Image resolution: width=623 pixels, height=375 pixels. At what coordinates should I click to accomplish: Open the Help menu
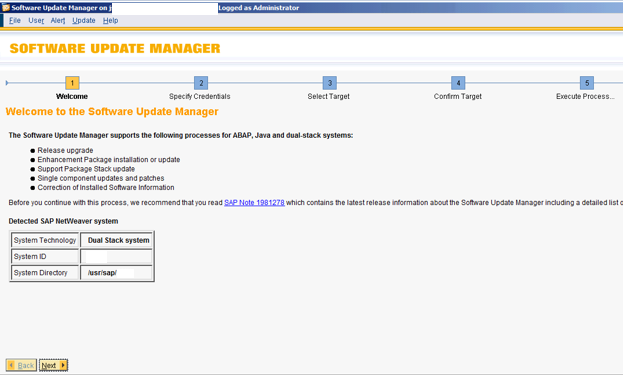point(110,20)
